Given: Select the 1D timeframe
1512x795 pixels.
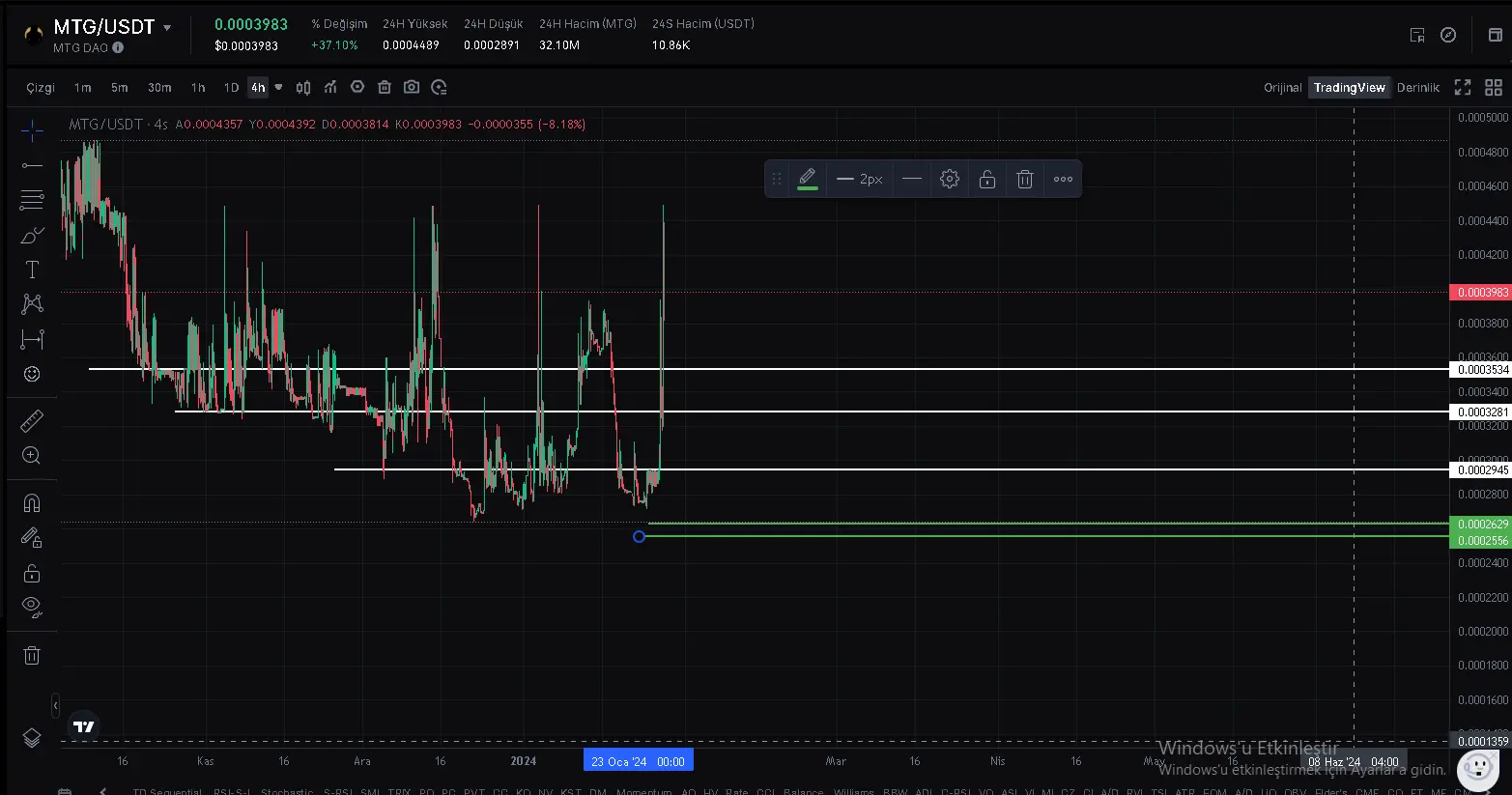Looking at the screenshot, I should [x=232, y=87].
